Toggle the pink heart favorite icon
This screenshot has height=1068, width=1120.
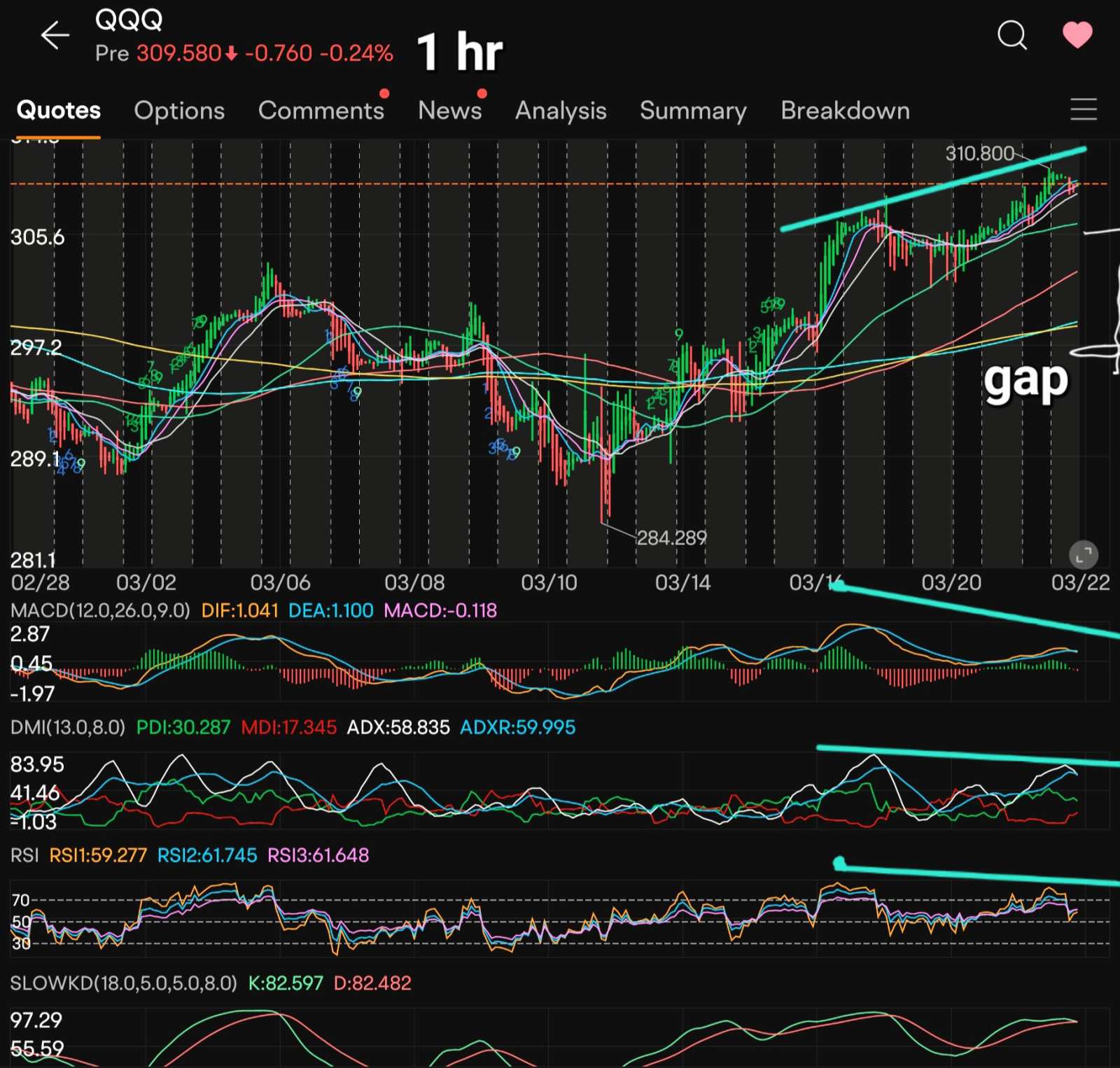(1077, 34)
